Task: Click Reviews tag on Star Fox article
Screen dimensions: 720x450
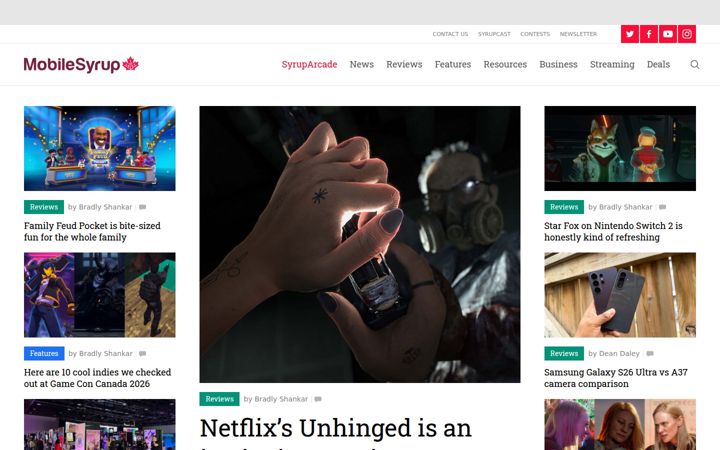Action: pos(564,207)
